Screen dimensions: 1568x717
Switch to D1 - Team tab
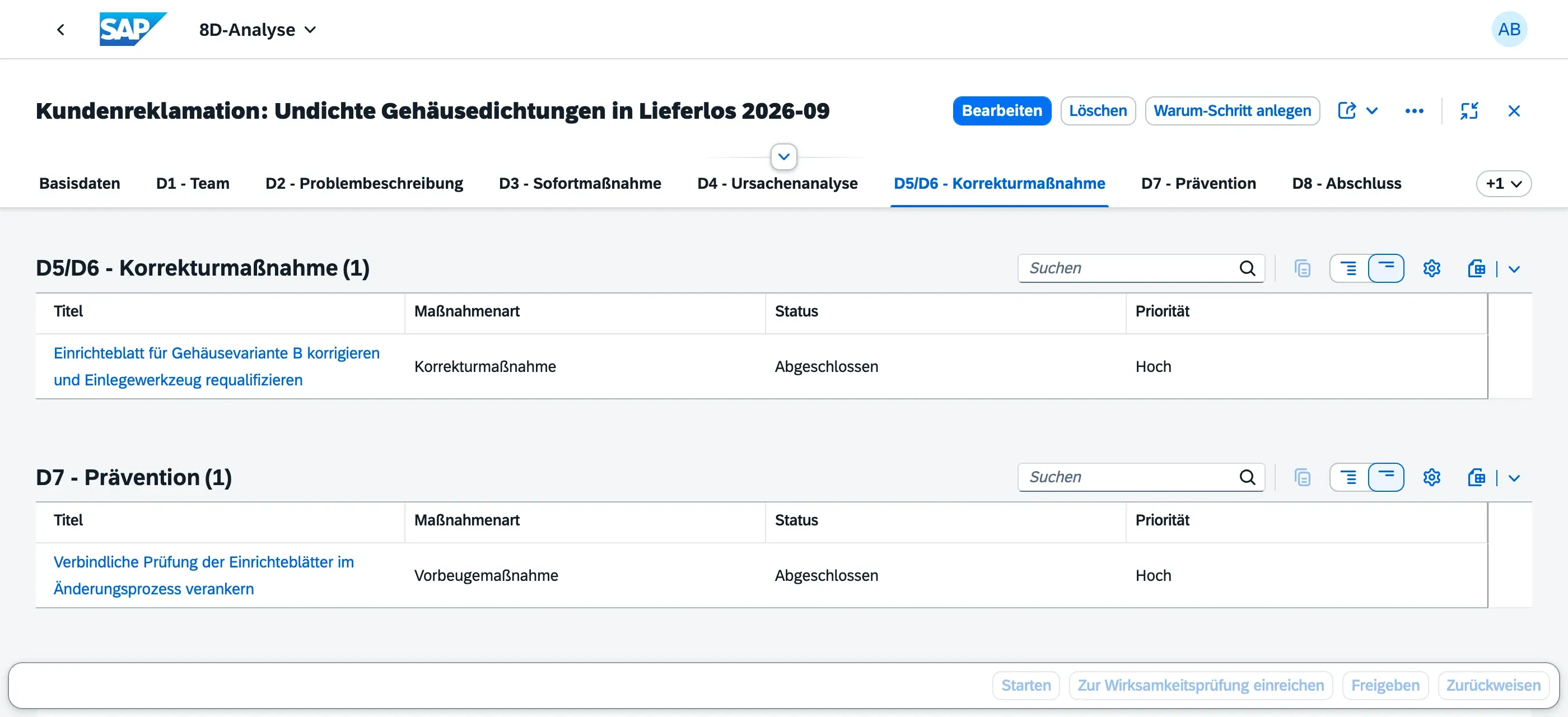coord(192,183)
